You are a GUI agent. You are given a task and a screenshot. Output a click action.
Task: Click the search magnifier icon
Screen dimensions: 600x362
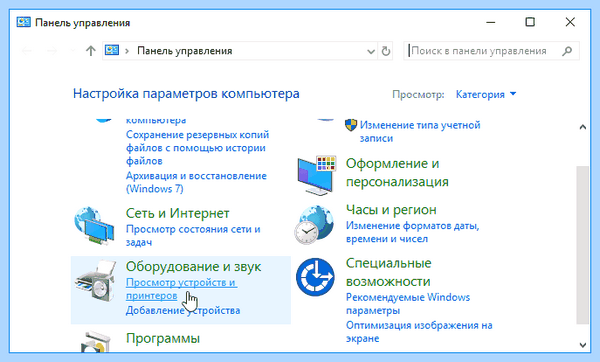pos(567,51)
